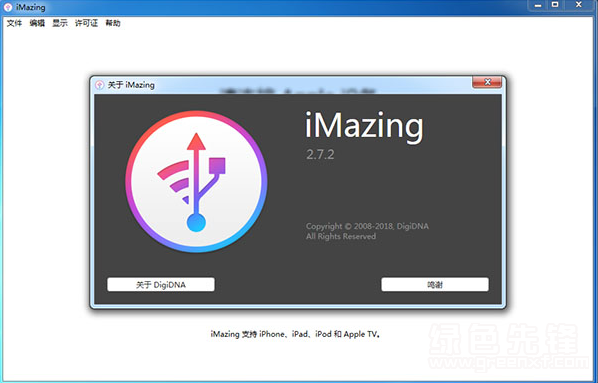Click the 关于 DigiDNA button

161,285
